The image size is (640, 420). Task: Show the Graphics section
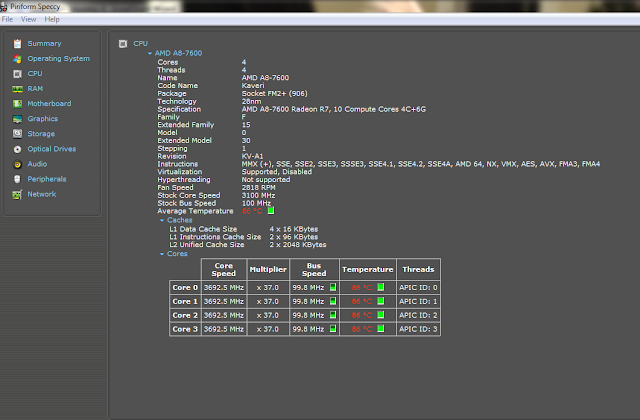pos(43,119)
